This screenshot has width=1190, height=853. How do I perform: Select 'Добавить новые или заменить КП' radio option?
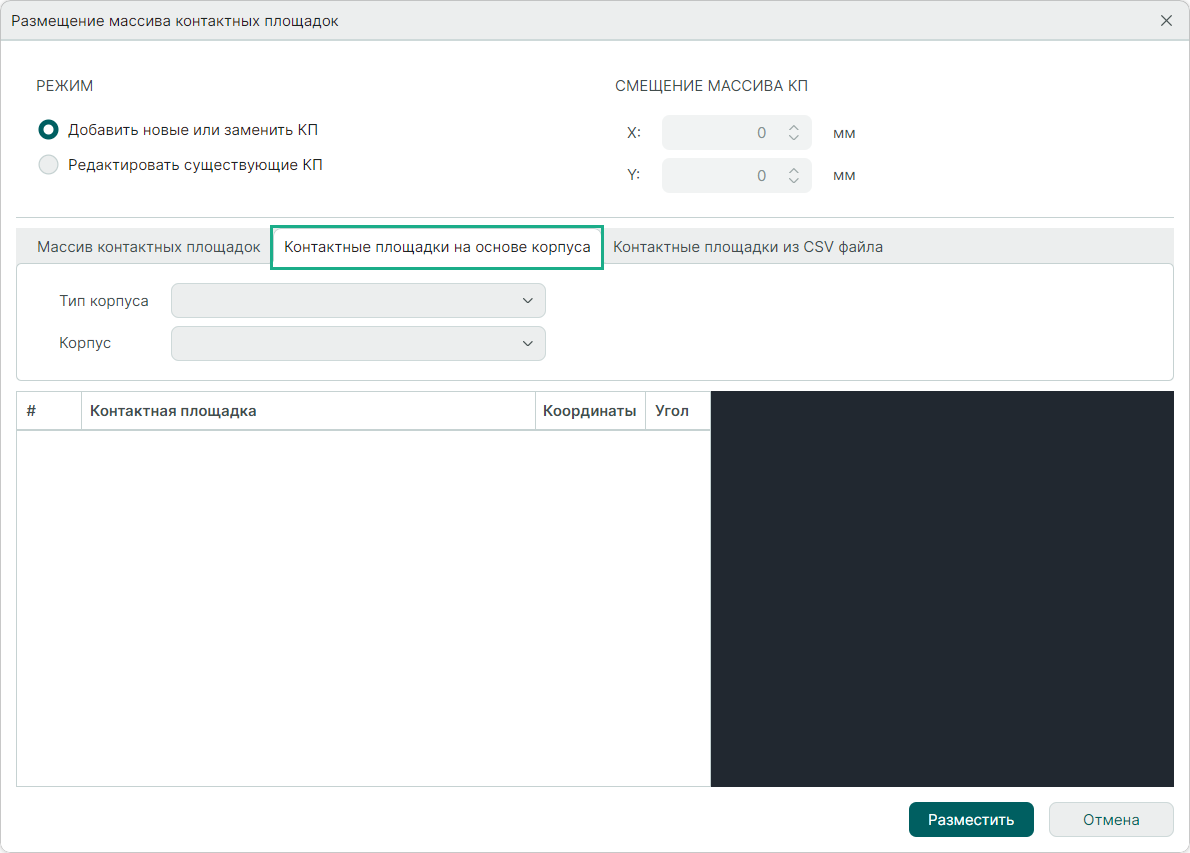click(x=48, y=129)
